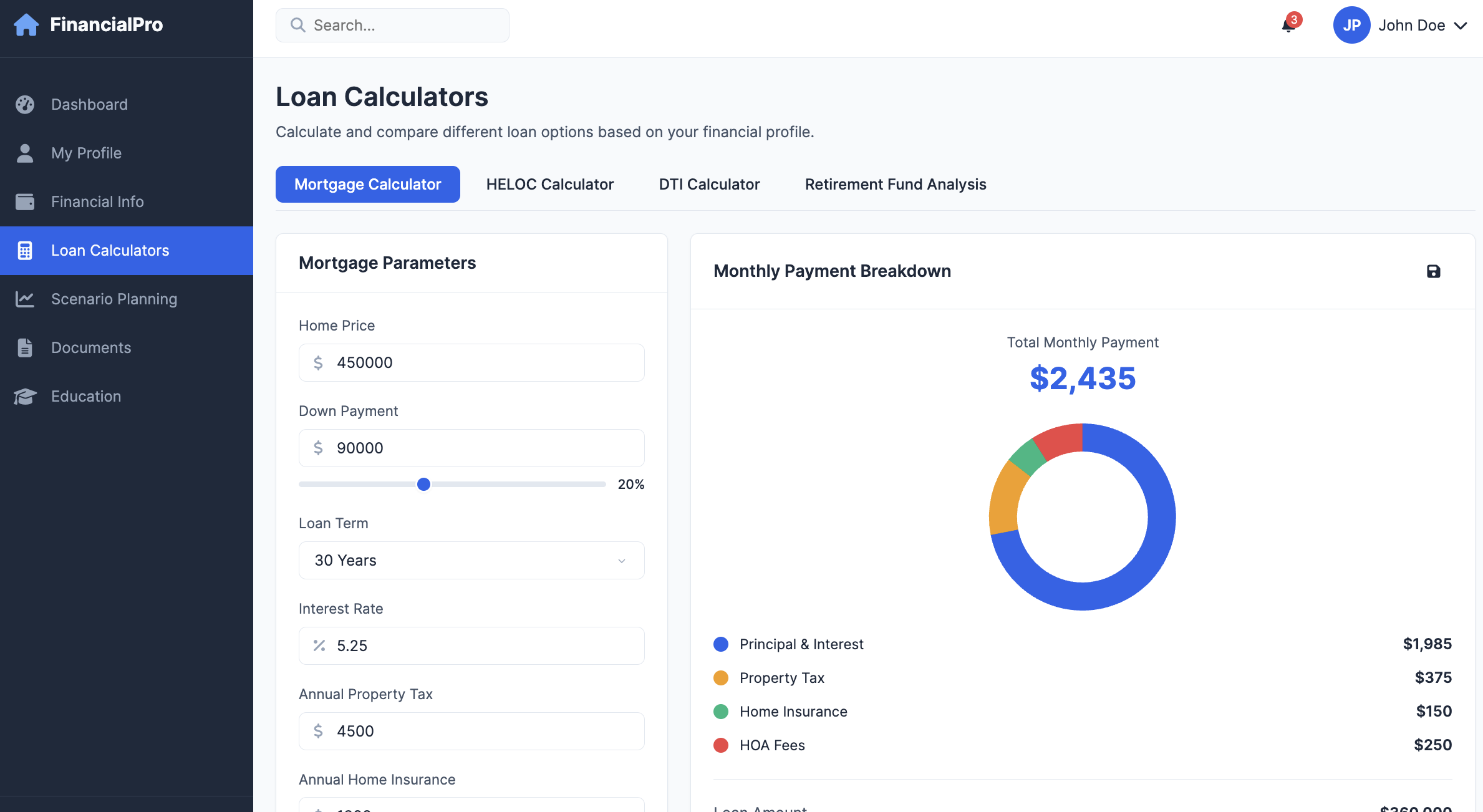Open Scenario Planning chart icon

[x=25, y=299]
